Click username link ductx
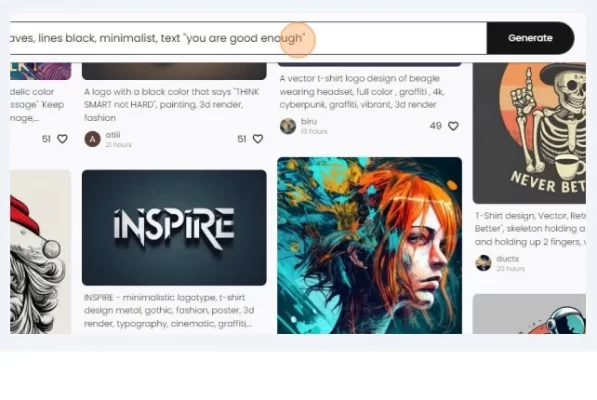 tap(508, 259)
